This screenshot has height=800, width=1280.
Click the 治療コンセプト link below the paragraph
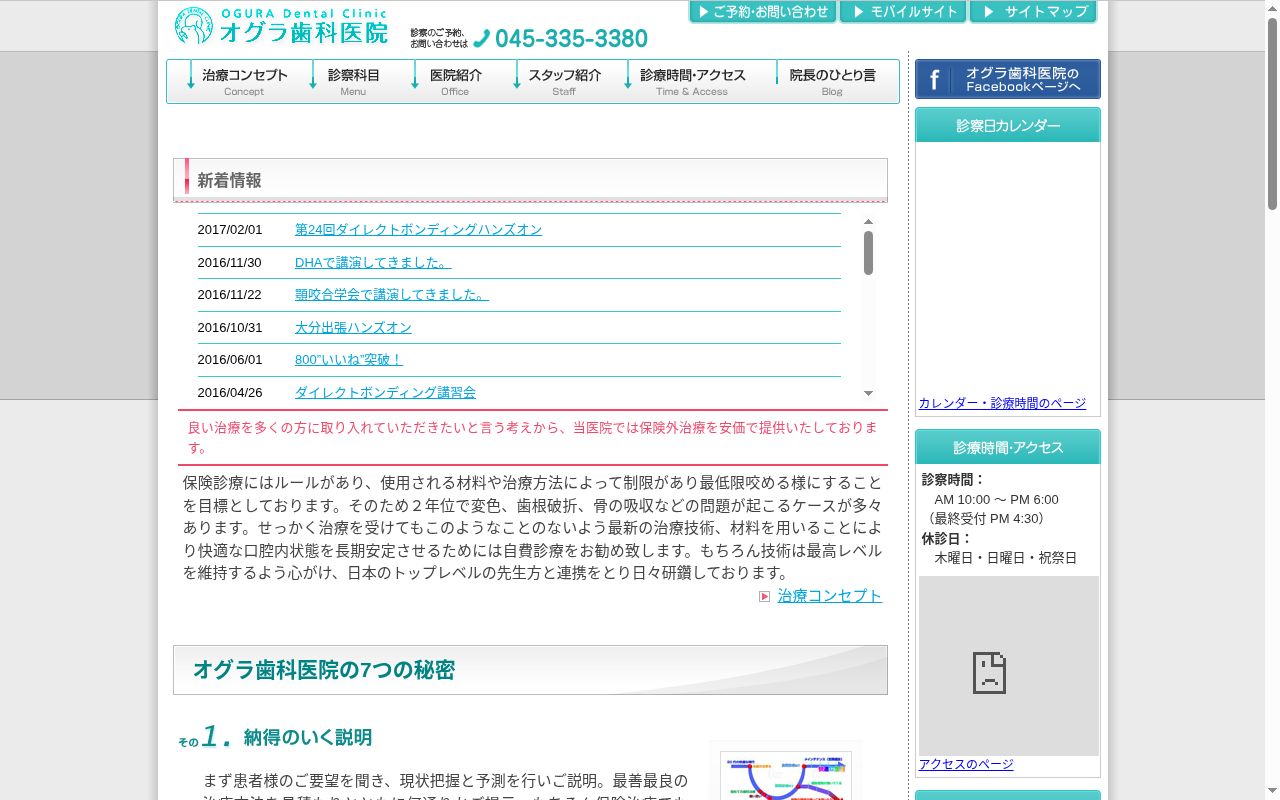830,596
